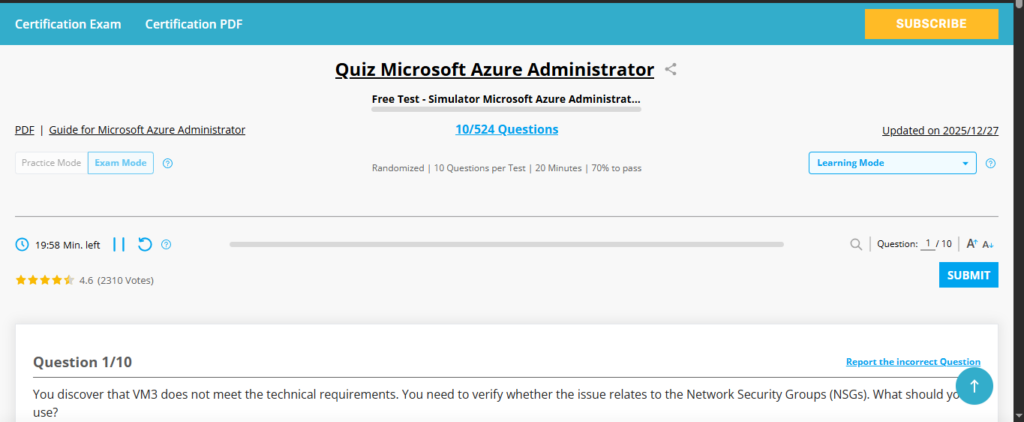This screenshot has width=1024, height=422.
Task: Open the question search magnifier icon
Action: tap(856, 244)
